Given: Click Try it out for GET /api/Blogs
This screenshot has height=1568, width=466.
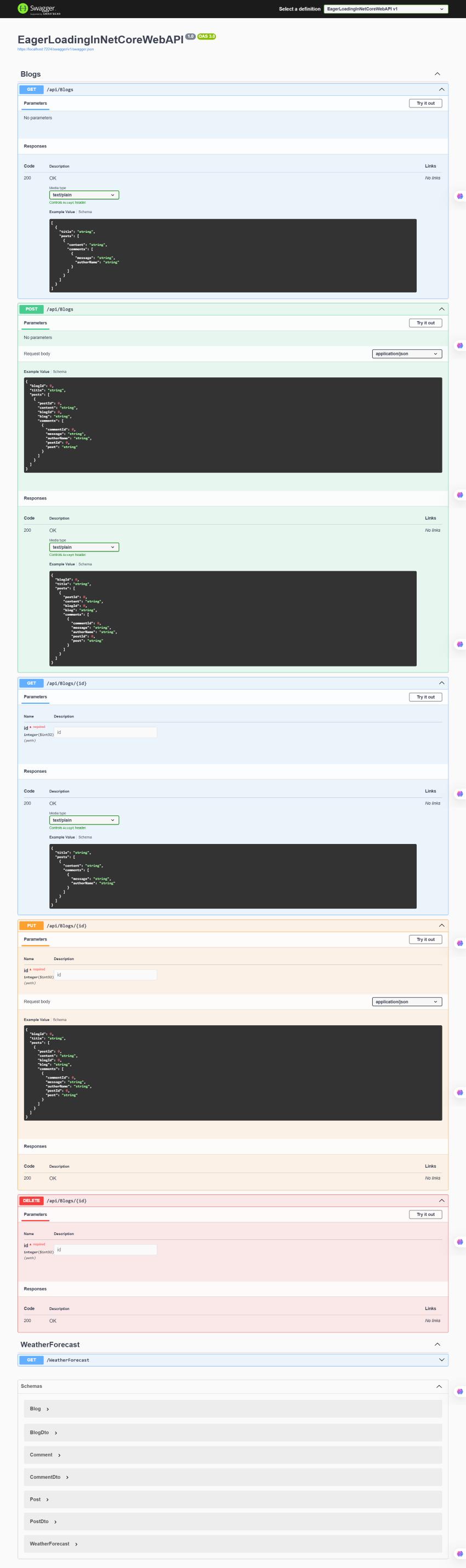Looking at the screenshot, I should coord(425,104).
